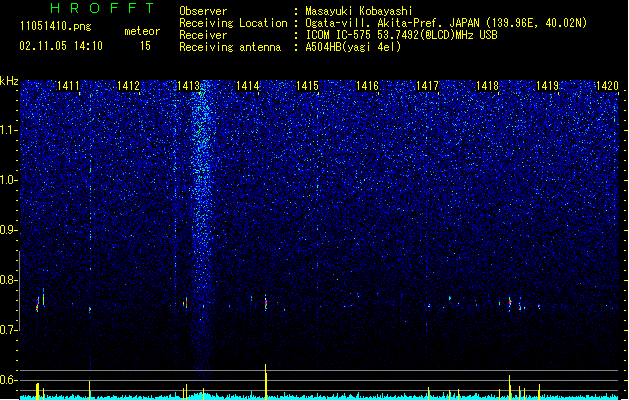
Task: Click the meteor count value 15
Action: coord(145,46)
